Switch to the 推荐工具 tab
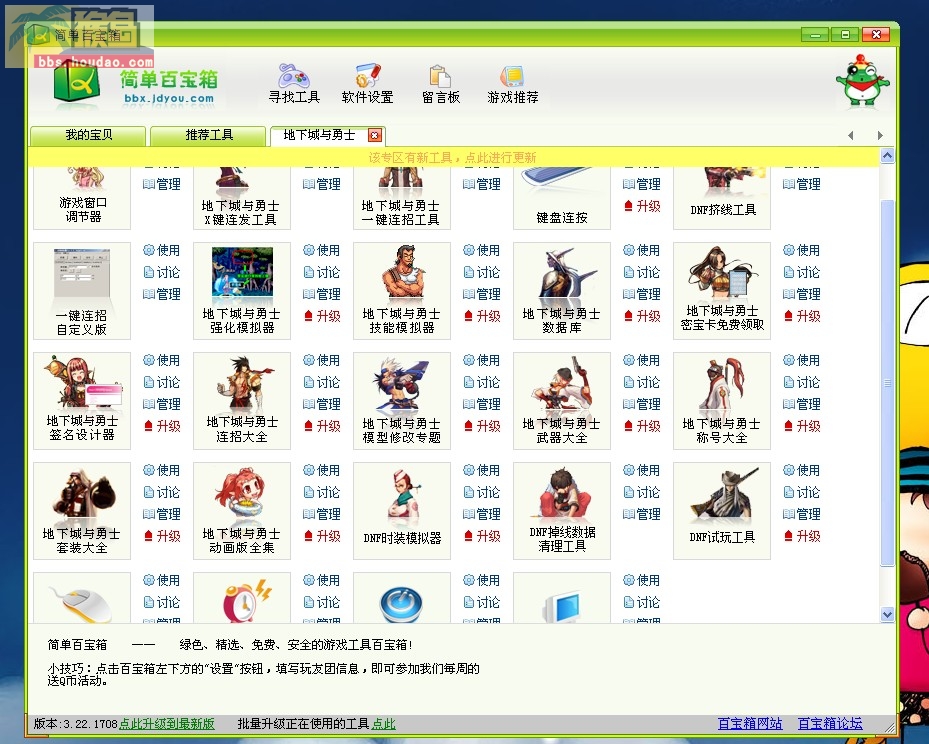 [208, 136]
